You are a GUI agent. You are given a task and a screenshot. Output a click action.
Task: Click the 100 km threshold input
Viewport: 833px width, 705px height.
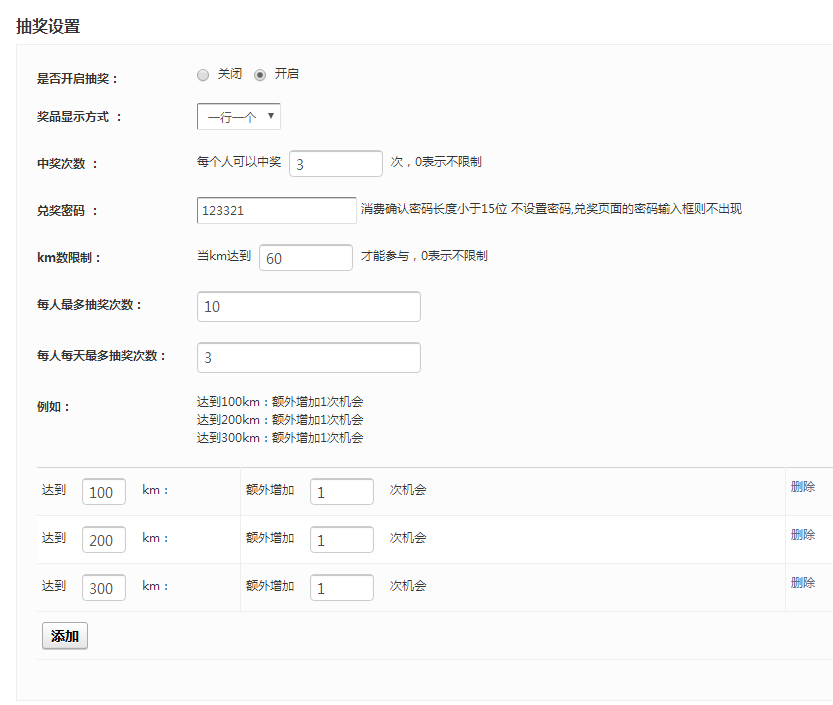(x=103, y=492)
